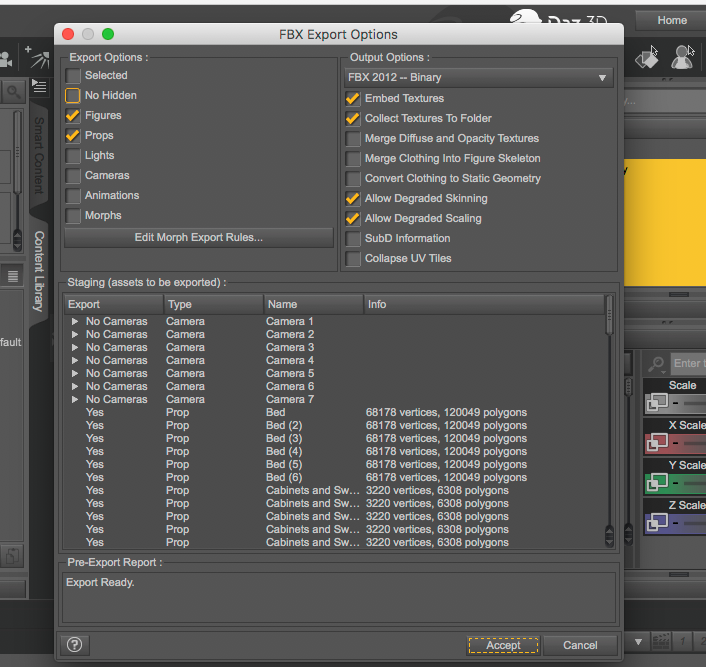The height and width of the screenshot is (667, 706).
Task: Click the X Scale property link icon
Action: coord(657,442)
